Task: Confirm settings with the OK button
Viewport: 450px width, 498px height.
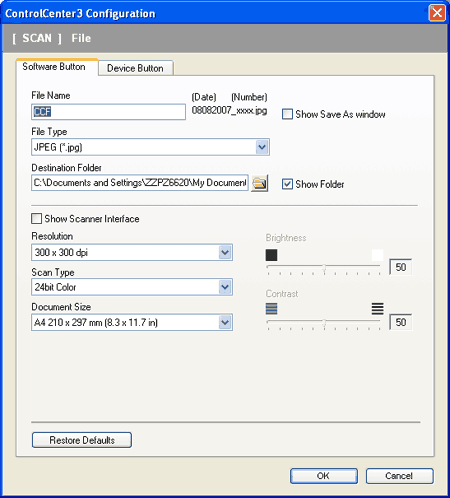Action: [324, 476]
